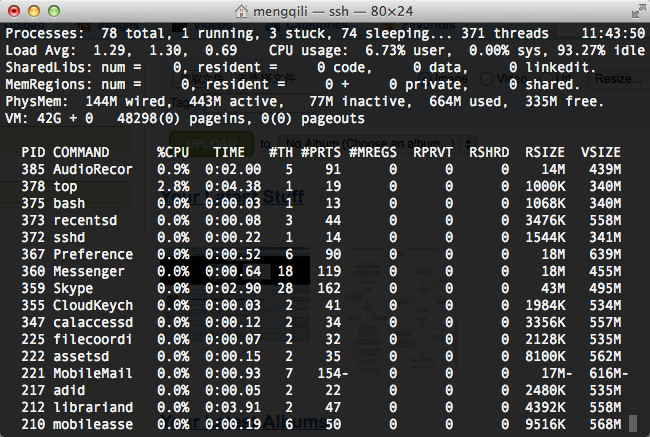Click the 144M wired memory value
The width and height of the screenshot is (650, 437).
[x=129, y=101]
